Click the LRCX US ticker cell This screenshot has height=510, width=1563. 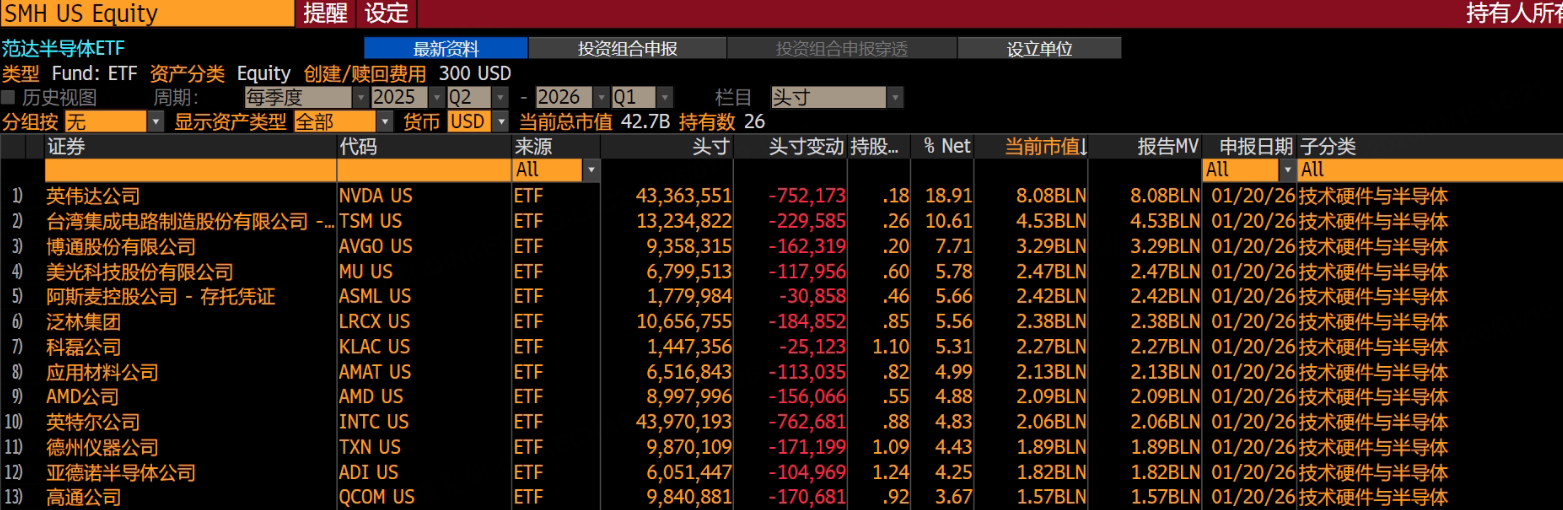[374, 321]
